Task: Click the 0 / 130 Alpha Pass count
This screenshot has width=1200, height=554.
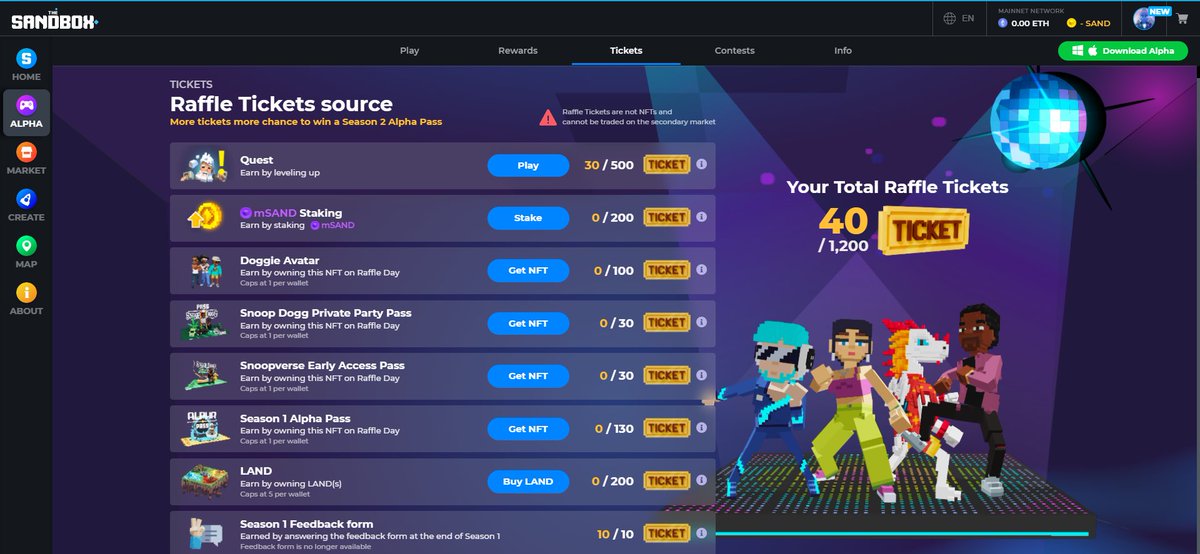Action: [614, 428]
